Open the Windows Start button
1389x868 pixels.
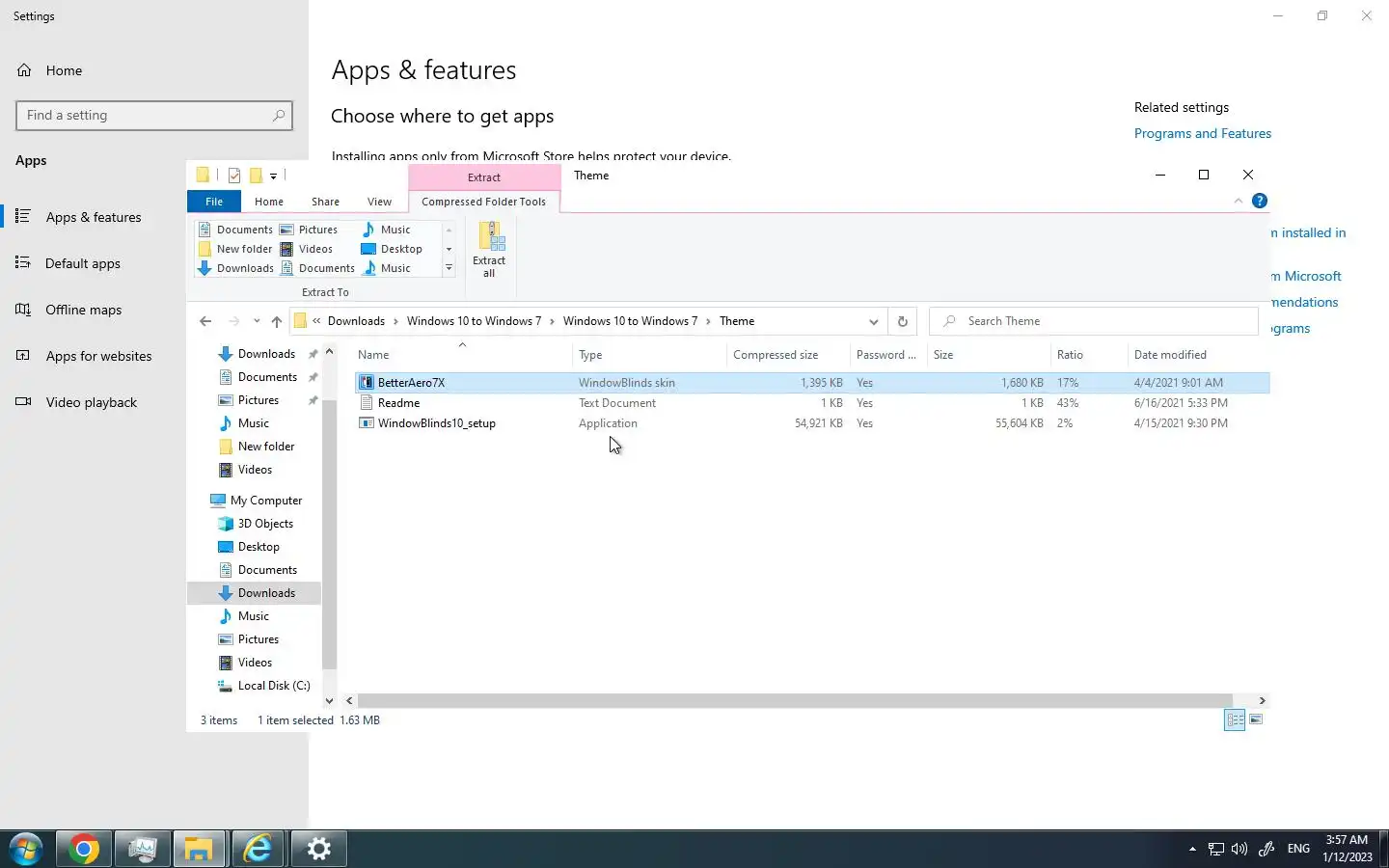coord(25,849)
